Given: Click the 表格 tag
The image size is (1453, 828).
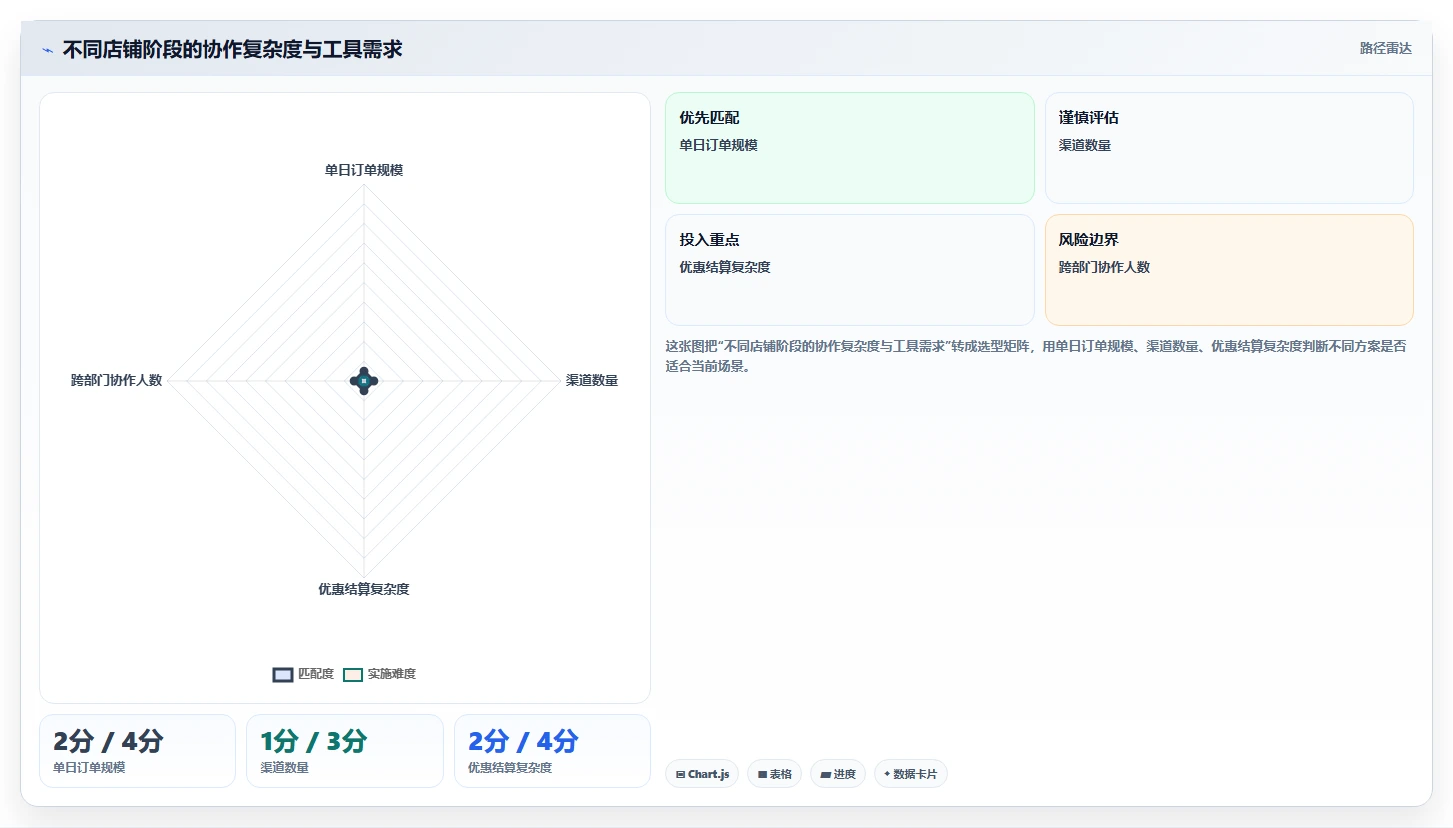Looking at the screenshot, I should click(x=774, y=774).
